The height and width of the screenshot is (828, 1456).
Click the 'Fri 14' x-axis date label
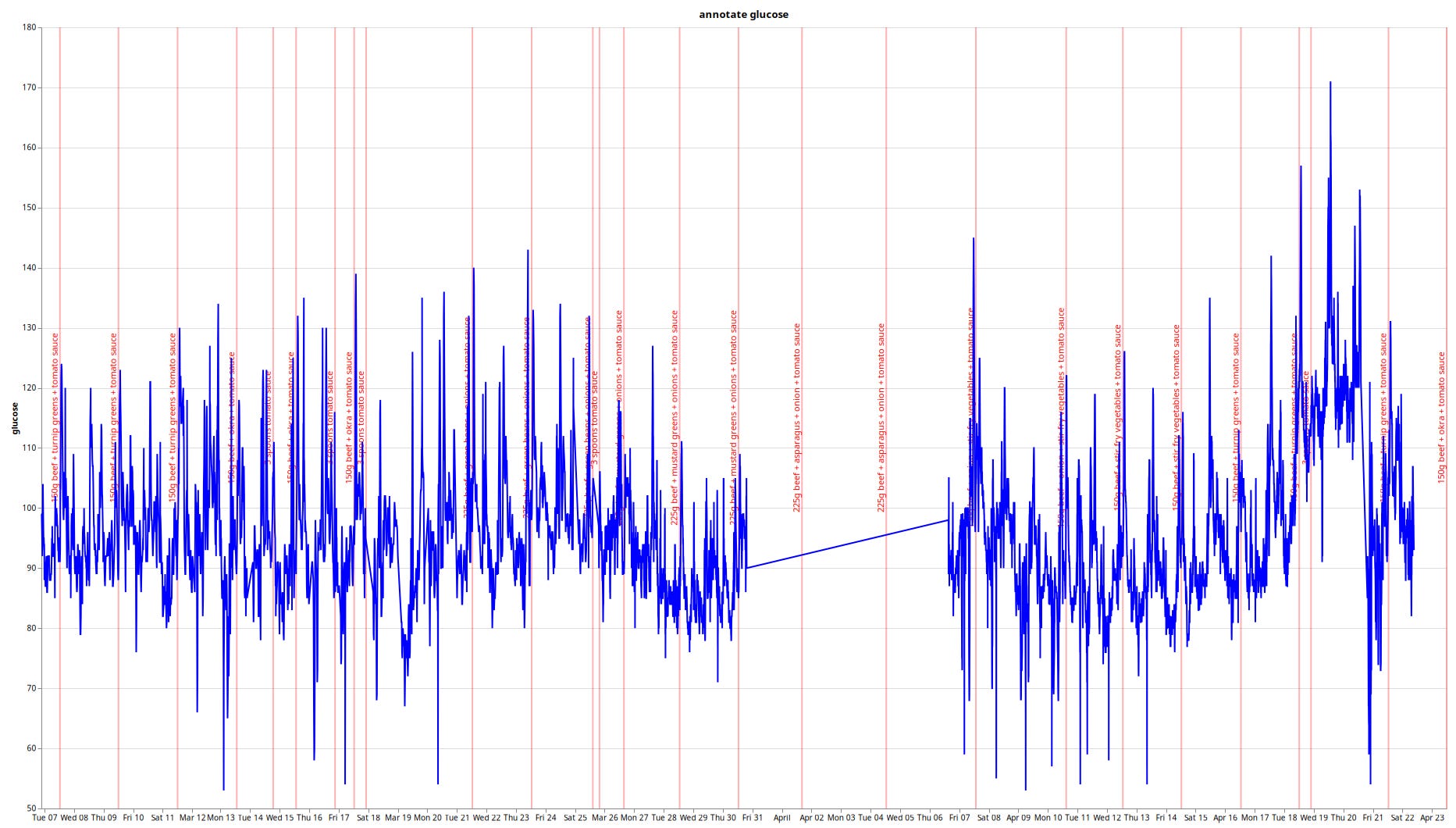pyautogui.click(x=1166, y=819)
